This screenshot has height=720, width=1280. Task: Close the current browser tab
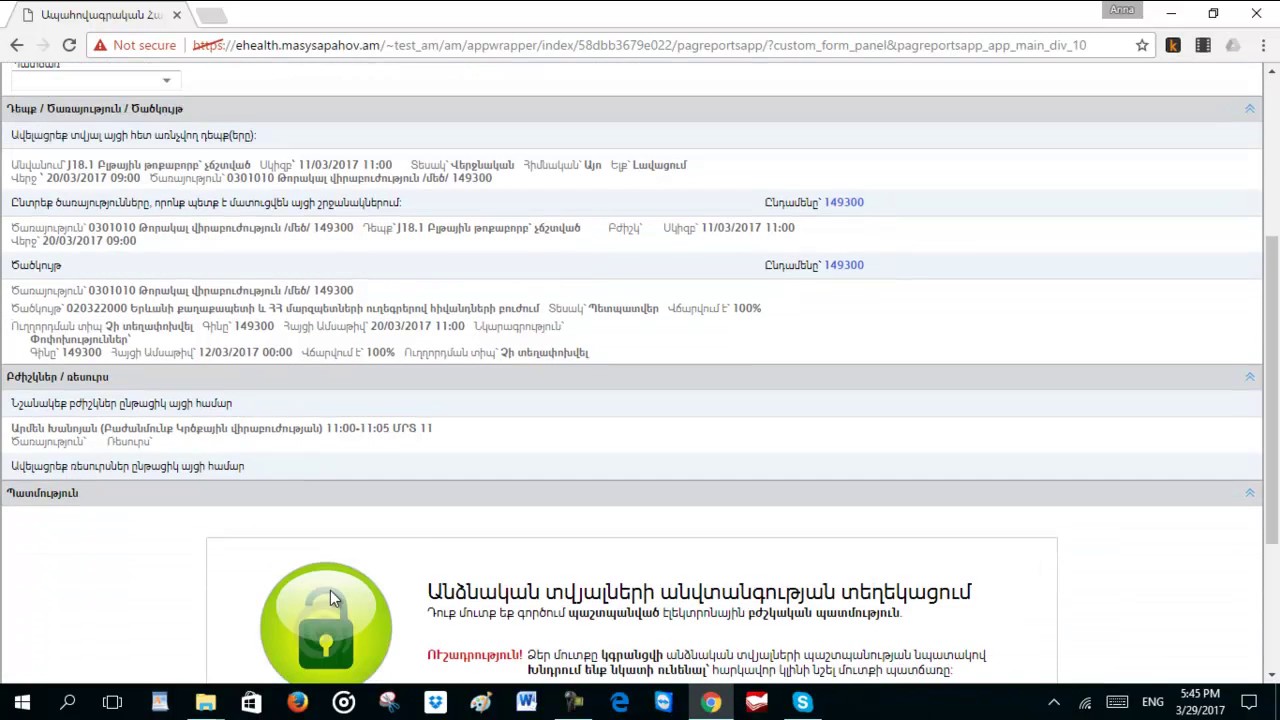tap(177, 15)
